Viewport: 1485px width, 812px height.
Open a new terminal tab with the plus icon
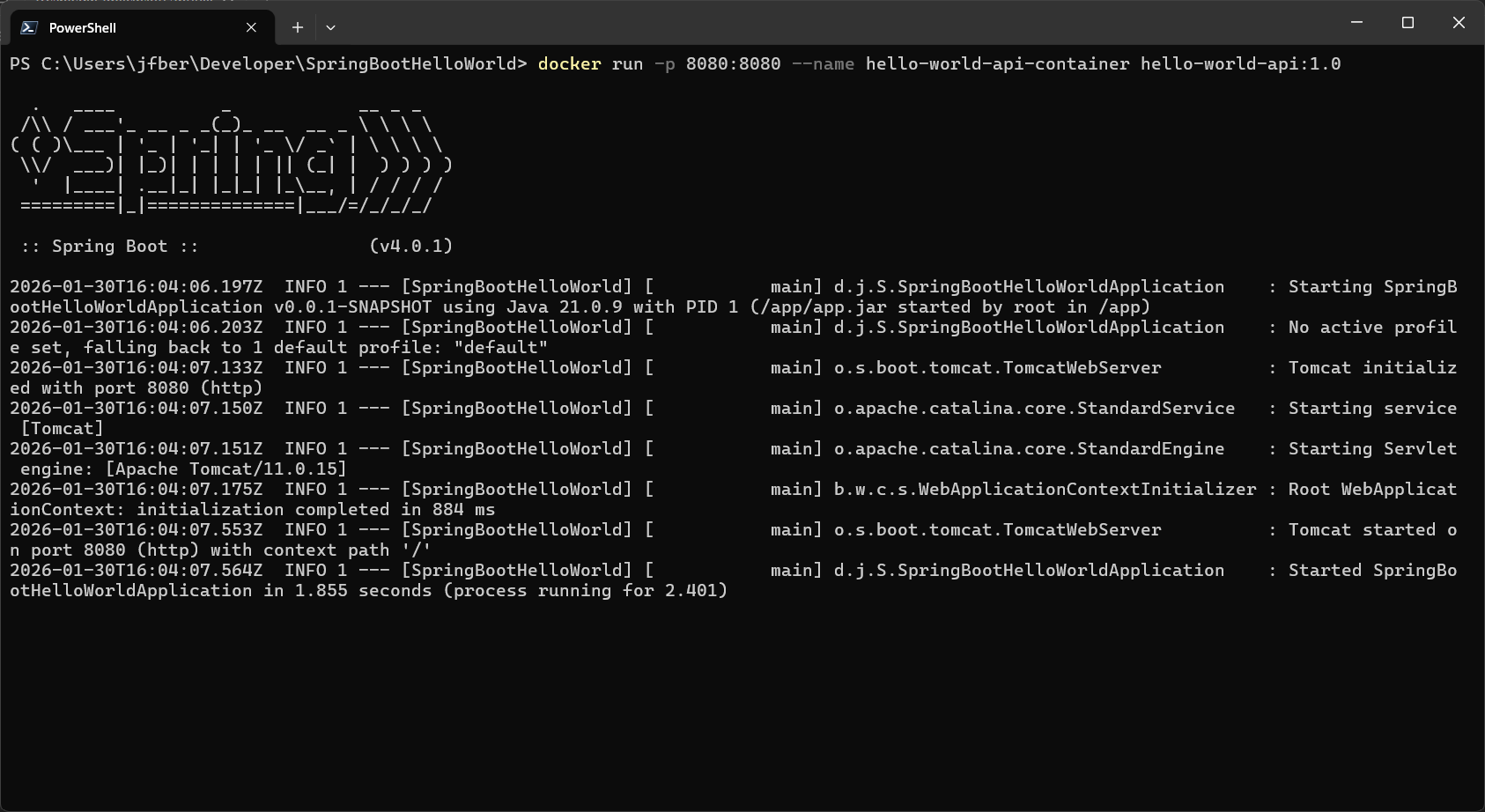(298, 27)
